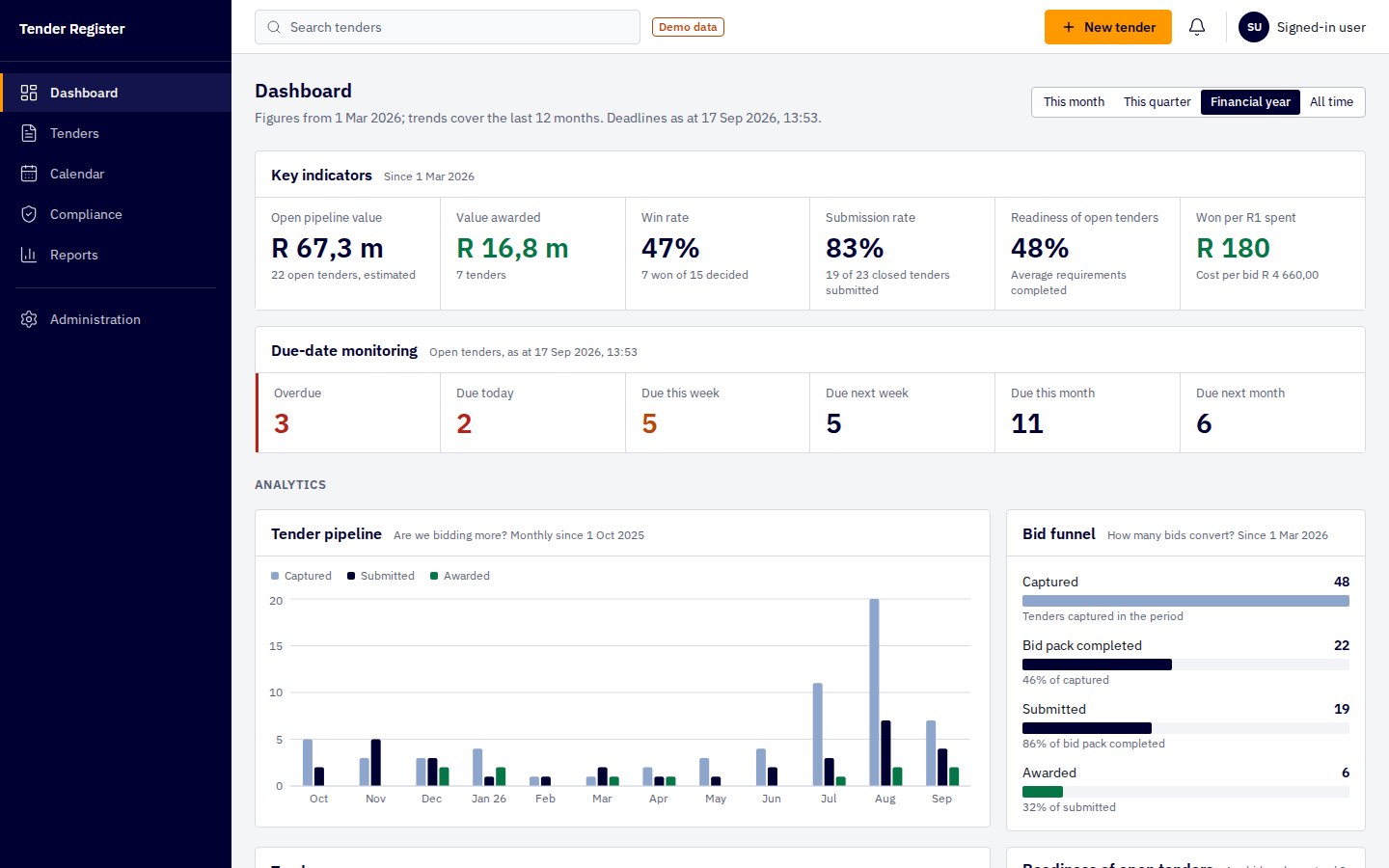Click the magnifier icon in search box
The width and height of the screenshot is (1389, 868).
coord(274,27)
